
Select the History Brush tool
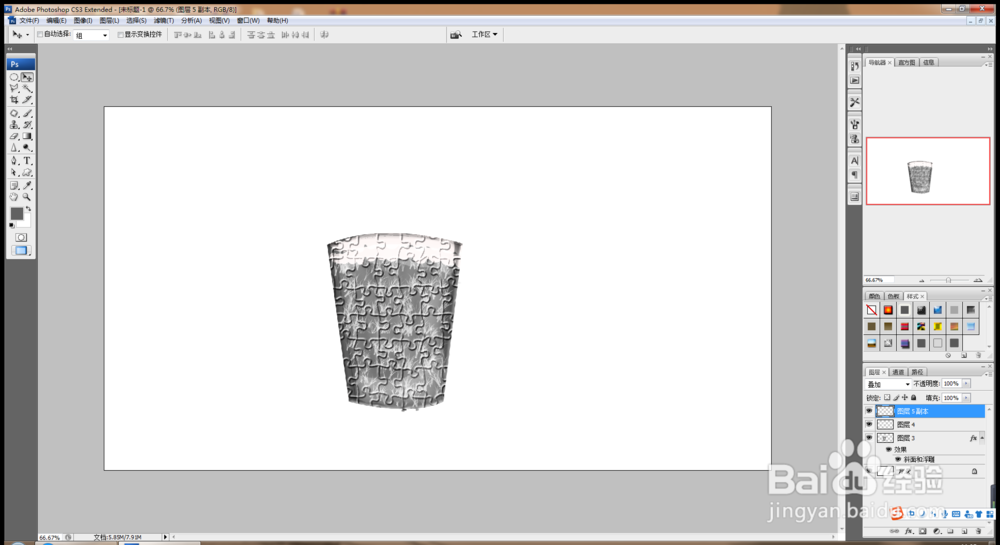27,125
